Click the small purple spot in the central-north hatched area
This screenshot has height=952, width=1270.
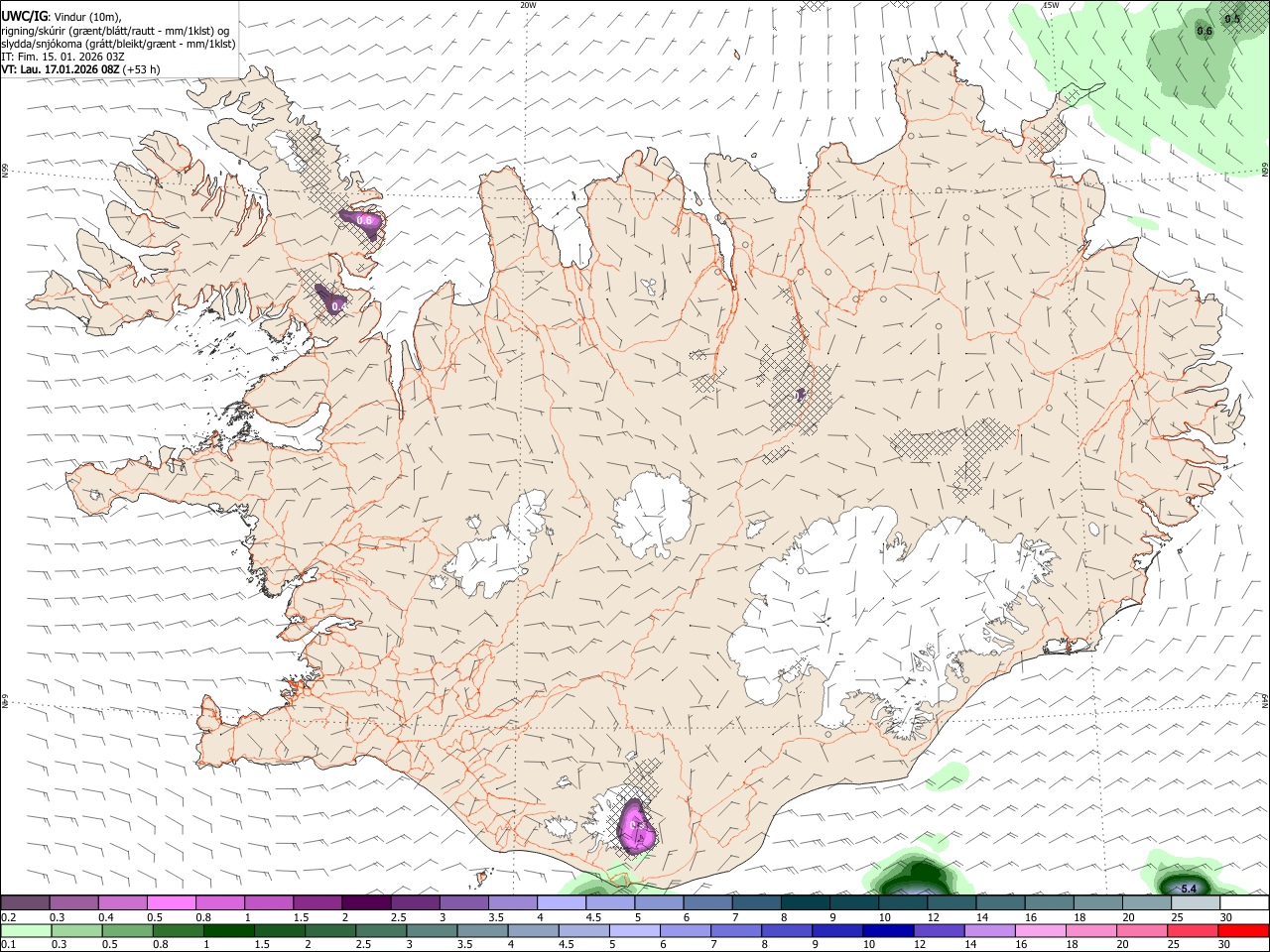click(800, 395)
